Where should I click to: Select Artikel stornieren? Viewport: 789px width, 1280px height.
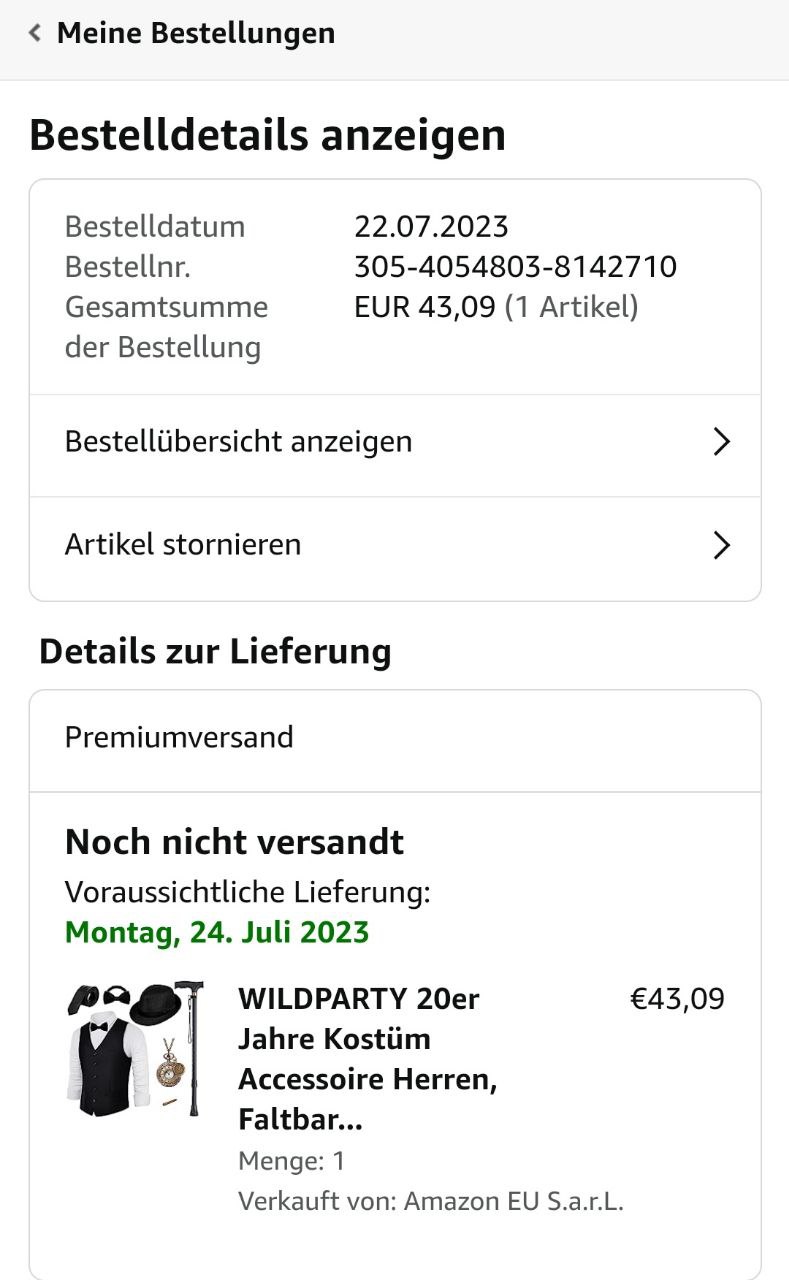tap(183, 545)
